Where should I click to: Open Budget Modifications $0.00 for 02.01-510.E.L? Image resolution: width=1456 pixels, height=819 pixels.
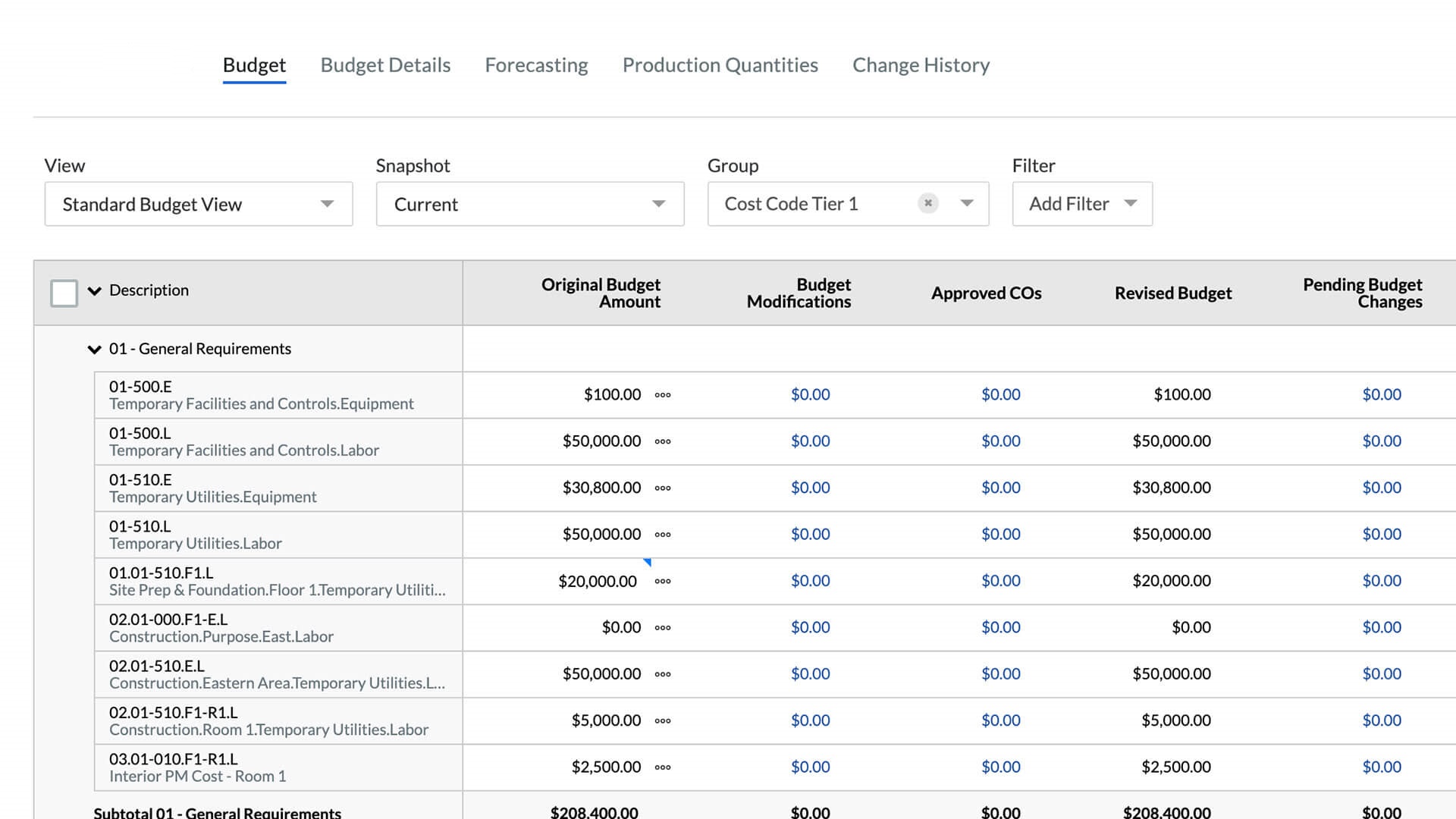point(810,673)
